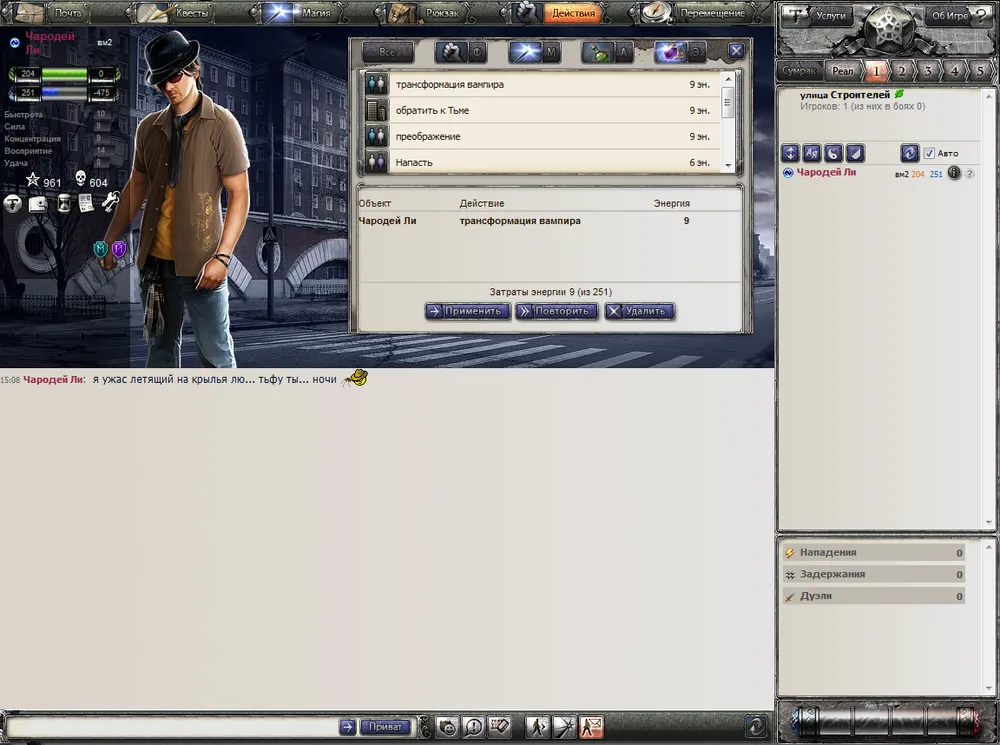
Task: Click exclamation speech bubble icon
Action: (473, 727)
